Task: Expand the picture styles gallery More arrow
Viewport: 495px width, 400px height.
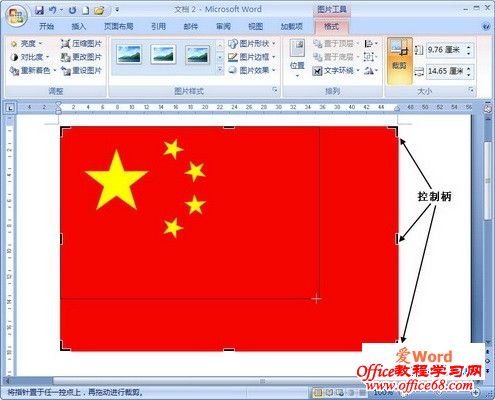Action: (x=220, y=70)
